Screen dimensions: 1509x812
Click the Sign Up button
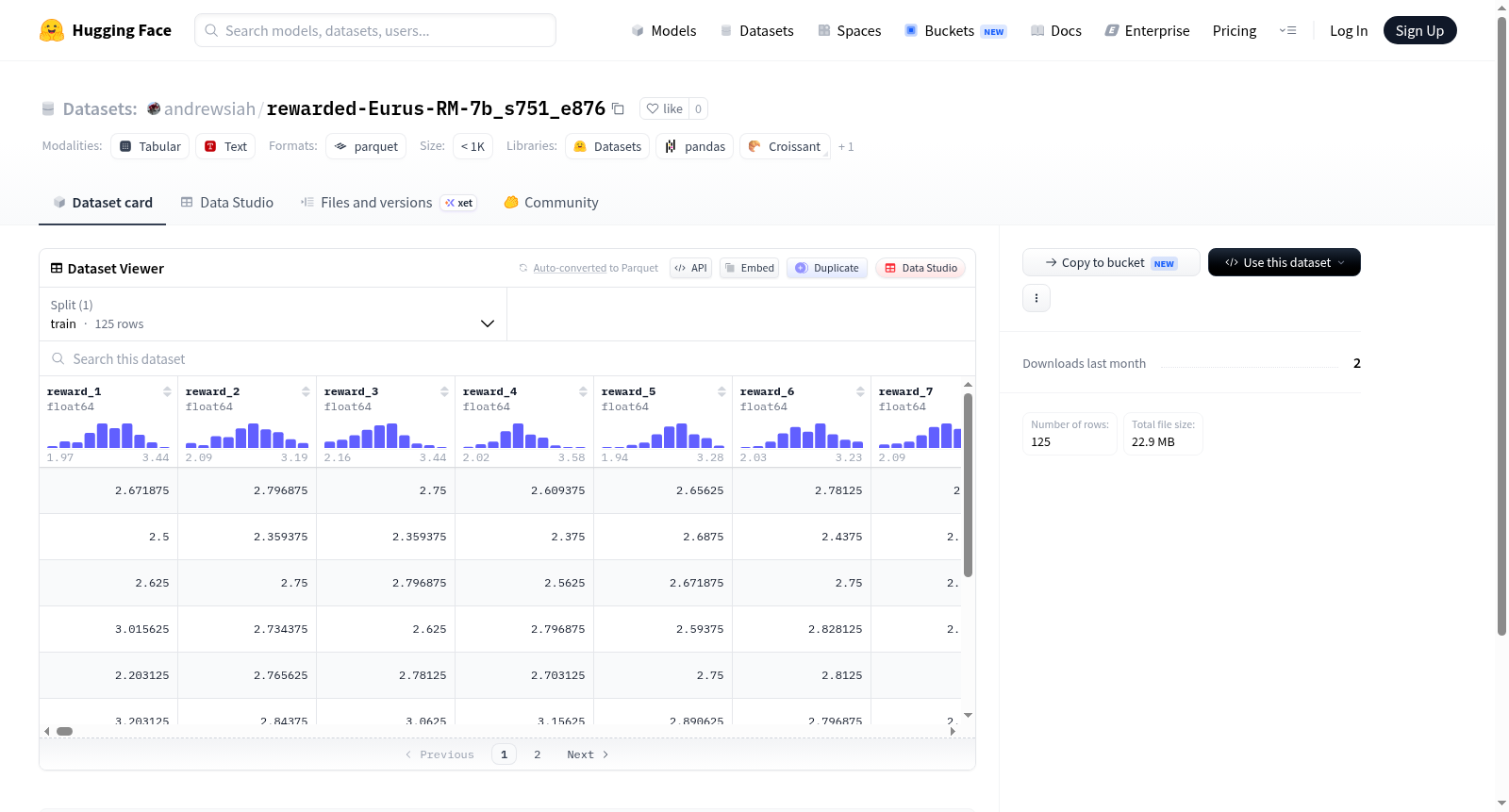1419,30
